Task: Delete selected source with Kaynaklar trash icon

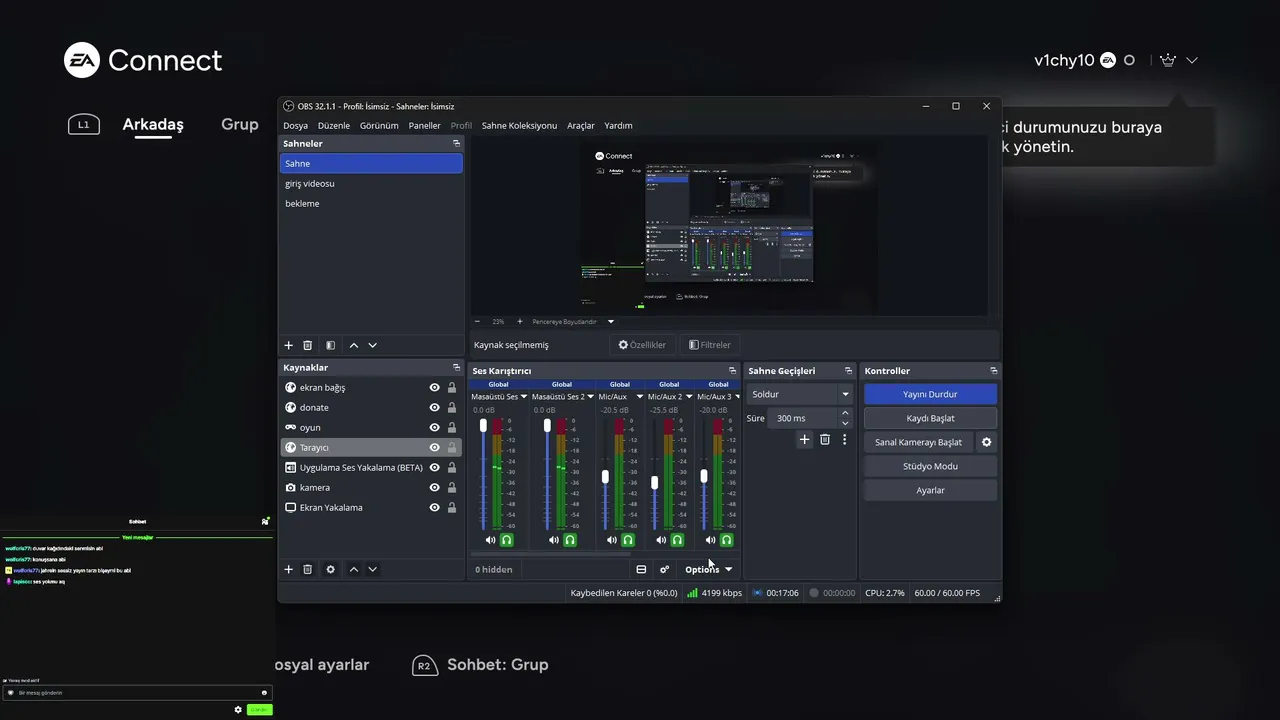Action: [x=308, y=569]
